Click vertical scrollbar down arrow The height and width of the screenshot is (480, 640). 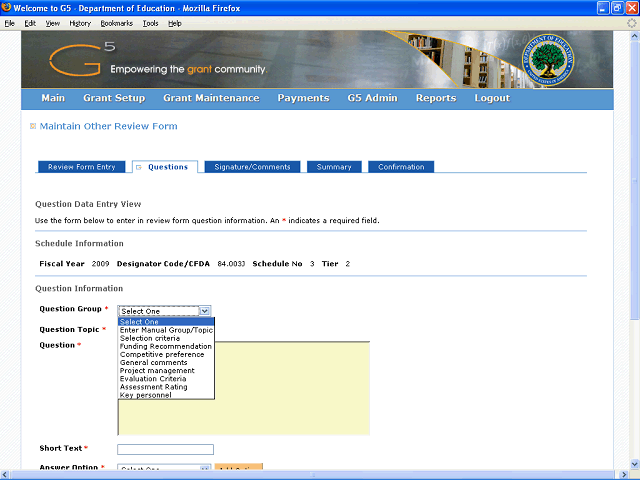(x=634, y=464)
